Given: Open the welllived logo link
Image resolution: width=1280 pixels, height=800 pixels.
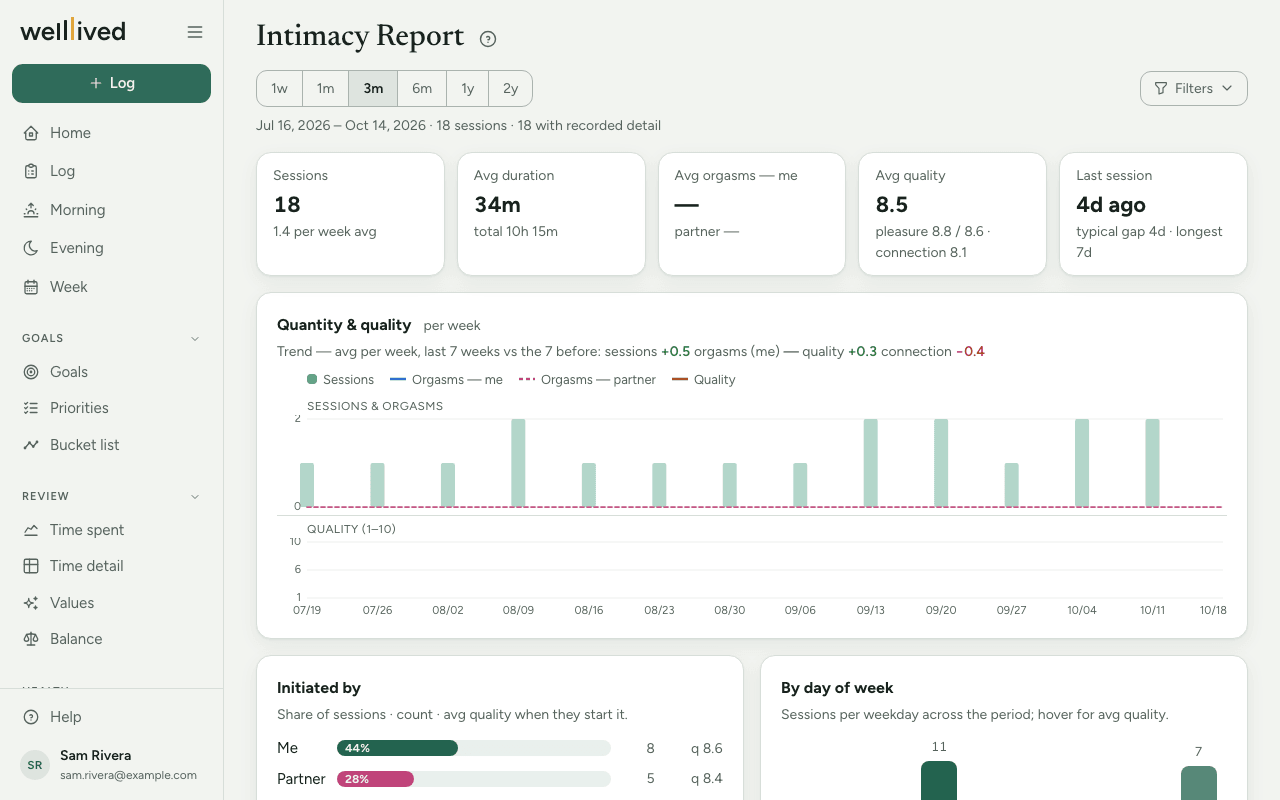Looking at the screenshot, I should [x=73, y=31].
